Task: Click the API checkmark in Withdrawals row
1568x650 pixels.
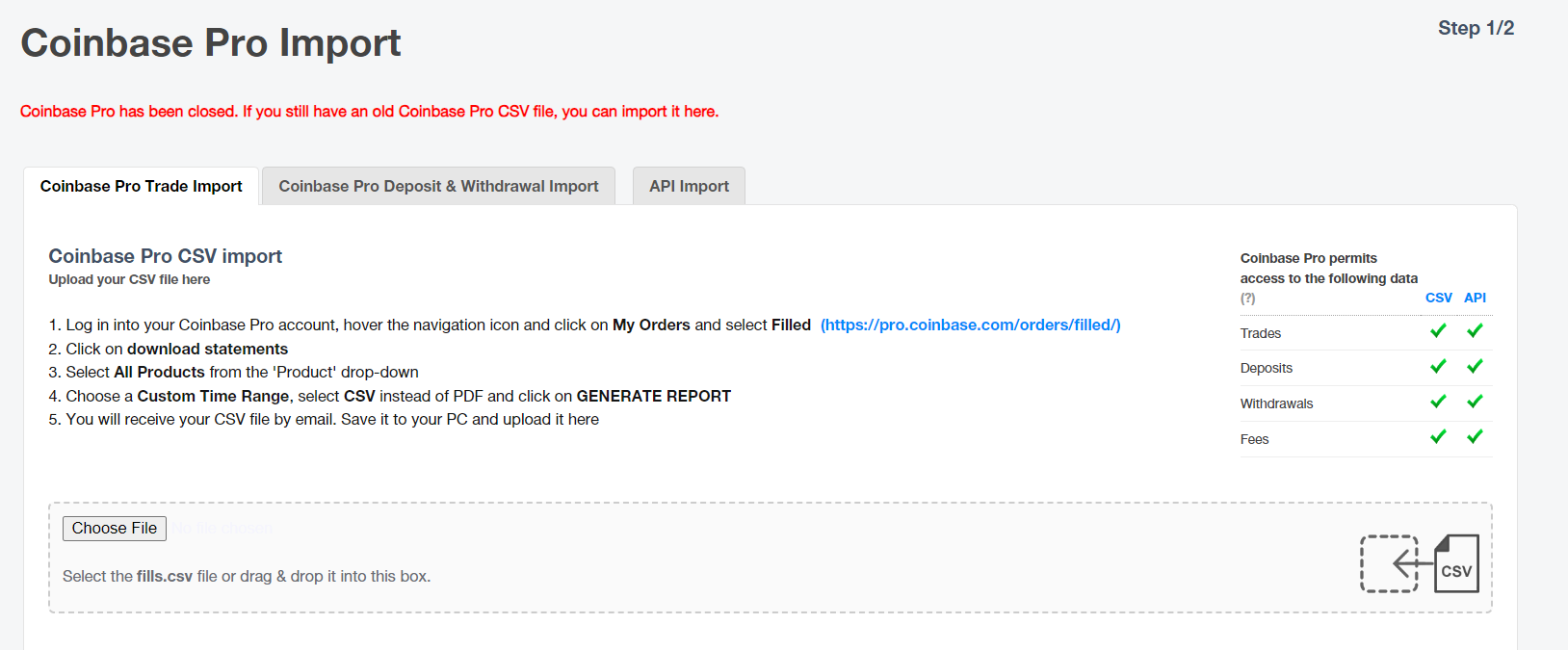Action: tap(1475, 402)
